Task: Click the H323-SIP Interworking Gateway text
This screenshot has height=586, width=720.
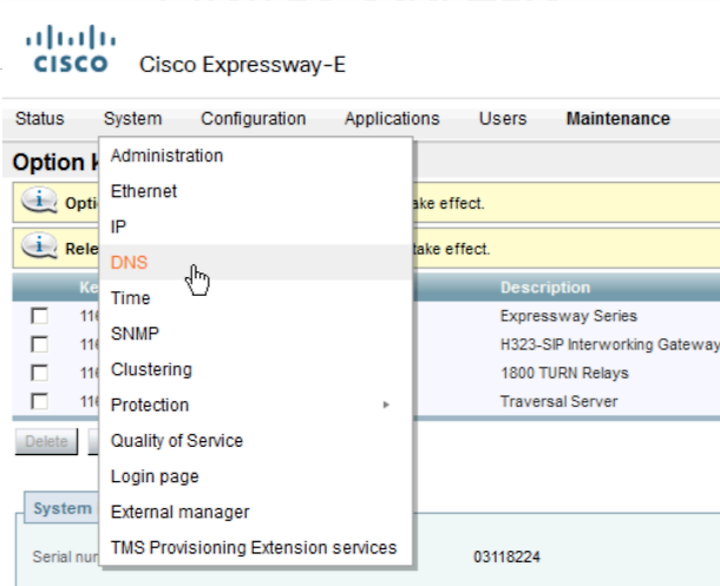Action: pos(610,344)
